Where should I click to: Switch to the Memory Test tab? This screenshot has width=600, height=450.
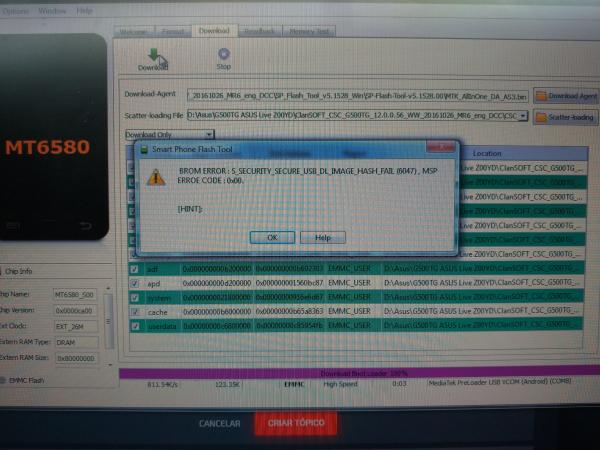point(309,31)
